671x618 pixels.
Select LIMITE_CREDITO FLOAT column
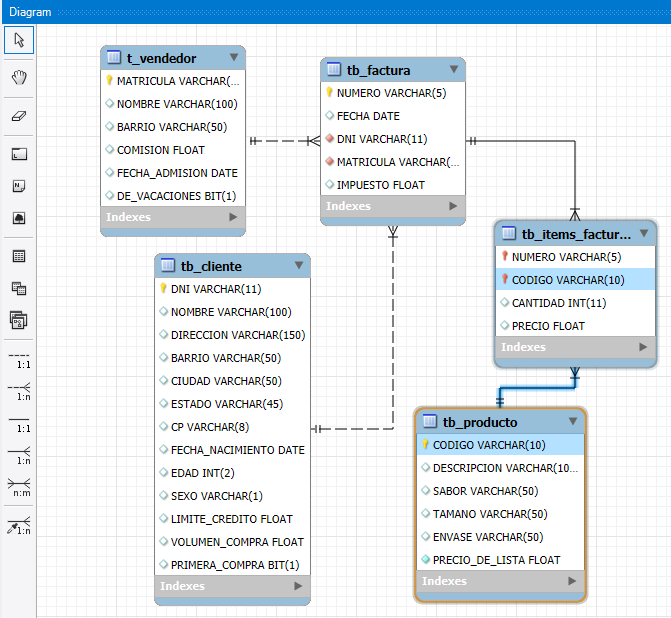[x=232, y=519]
